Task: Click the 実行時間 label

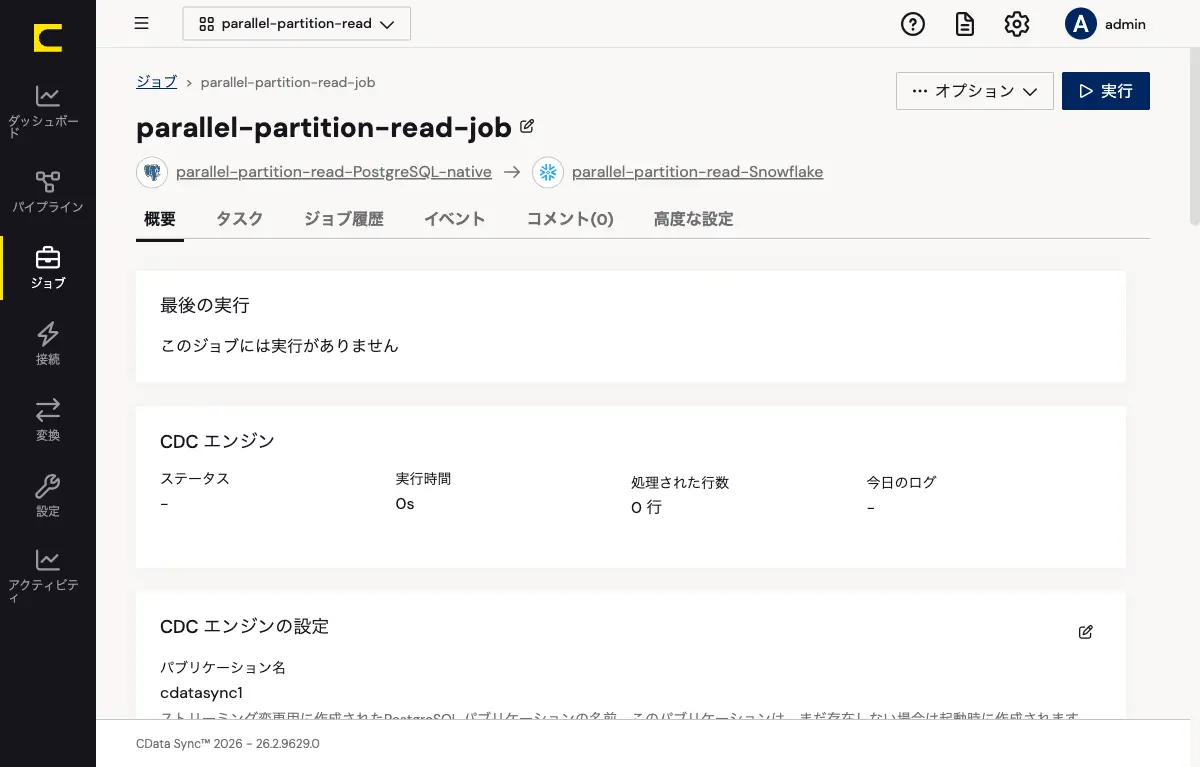Action: pyautogui.click(x=424, y=479)
